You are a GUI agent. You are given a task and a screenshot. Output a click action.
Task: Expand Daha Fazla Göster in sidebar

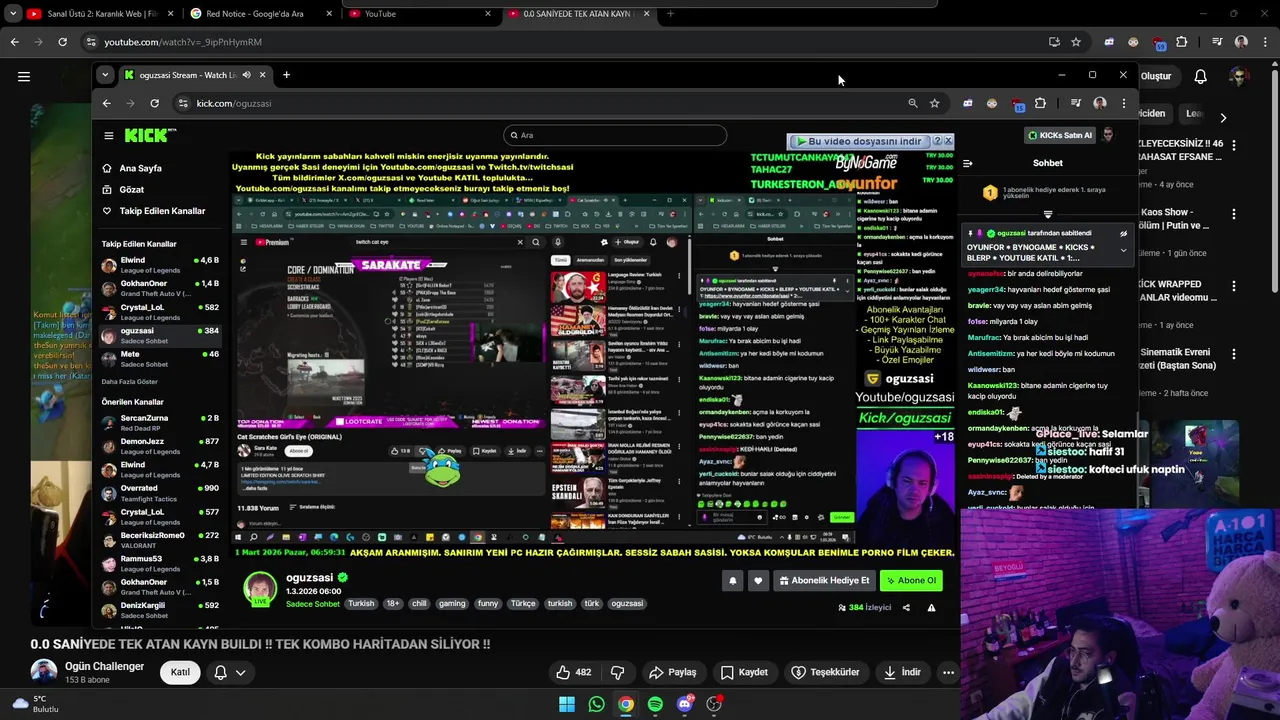pos(130,381)
